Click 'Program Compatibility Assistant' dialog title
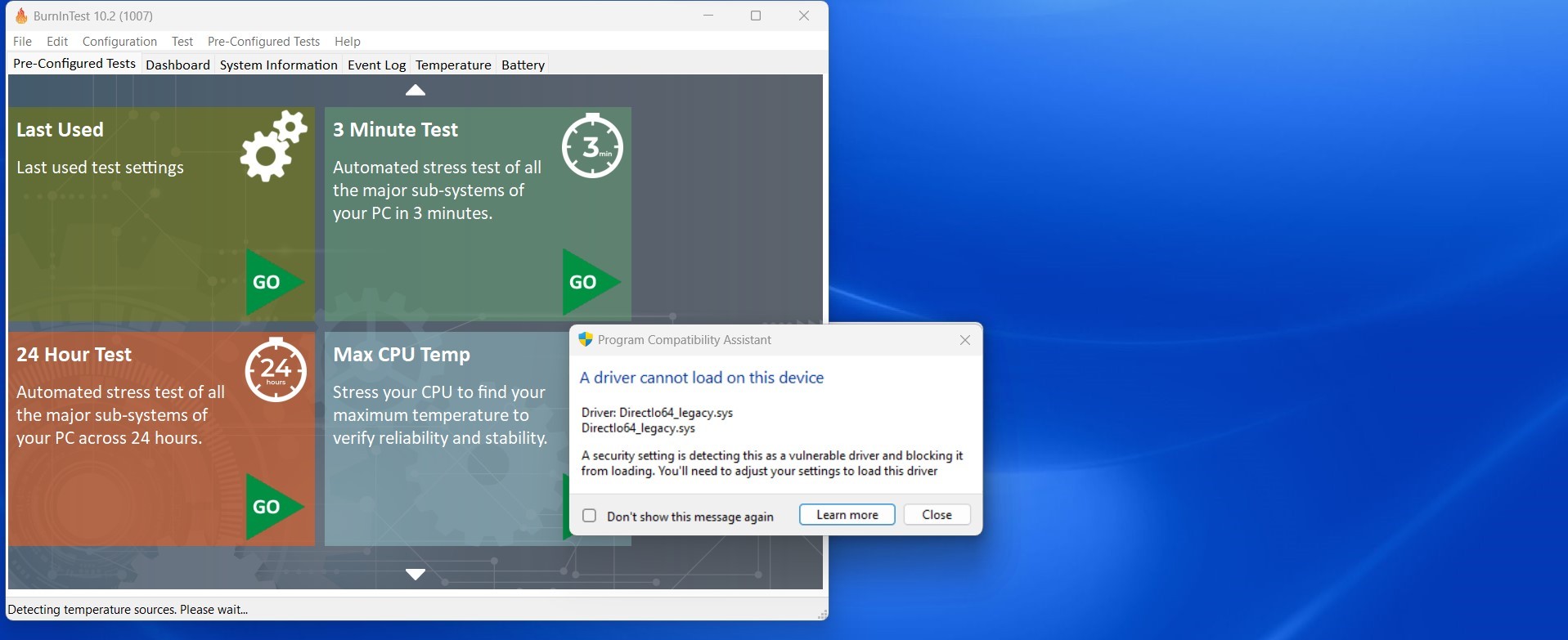This screenshot has height=640, width=1568. point(684,340)
